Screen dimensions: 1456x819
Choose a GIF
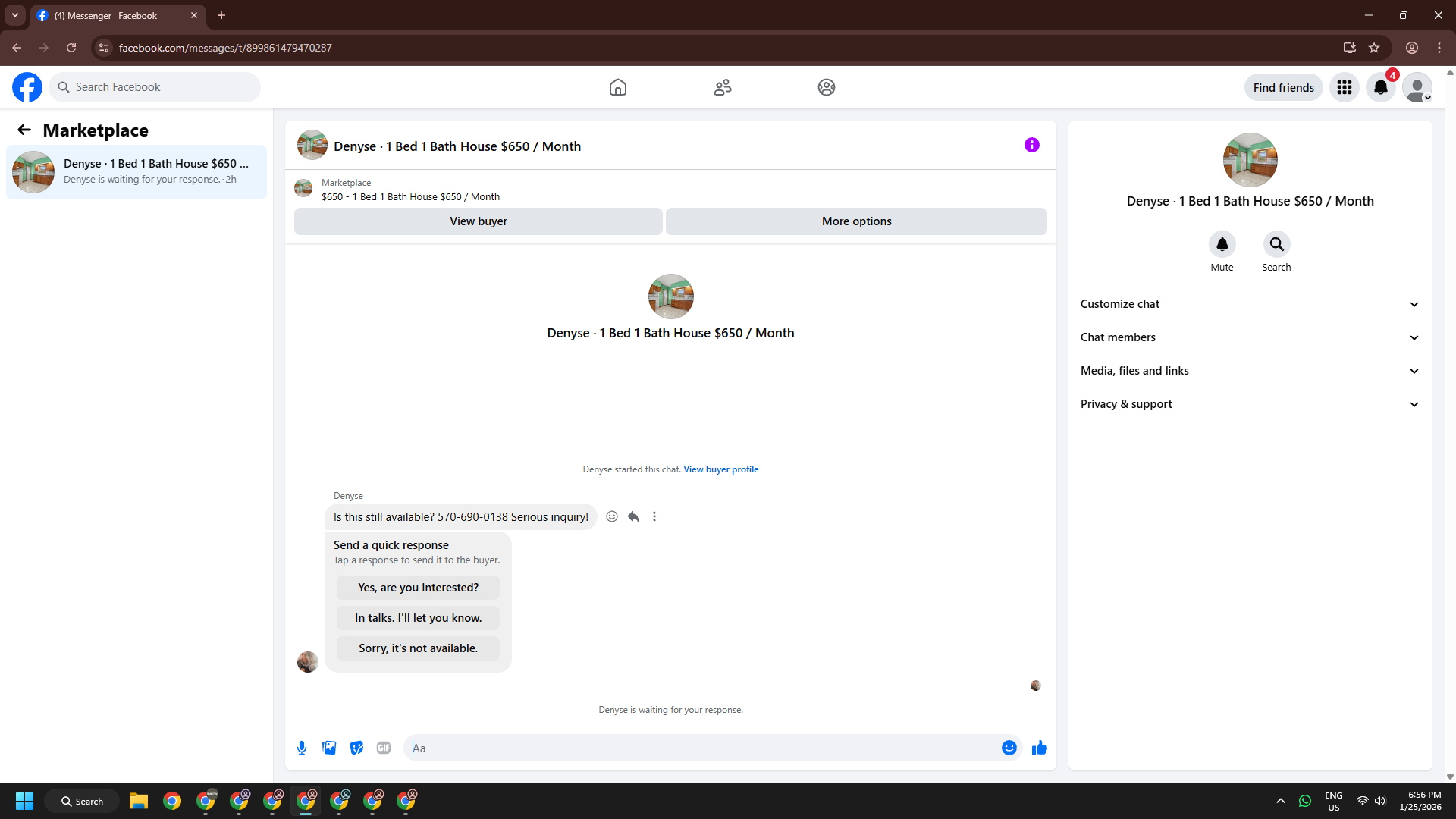[x=384, y=748]
